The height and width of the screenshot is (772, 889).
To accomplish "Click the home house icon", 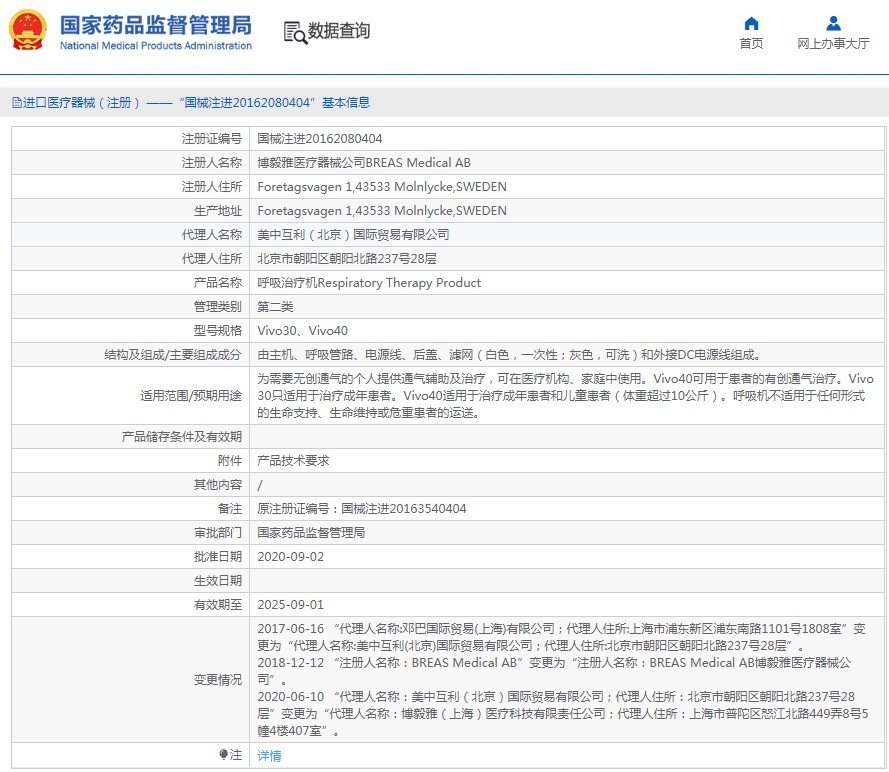I will (751, 23).
